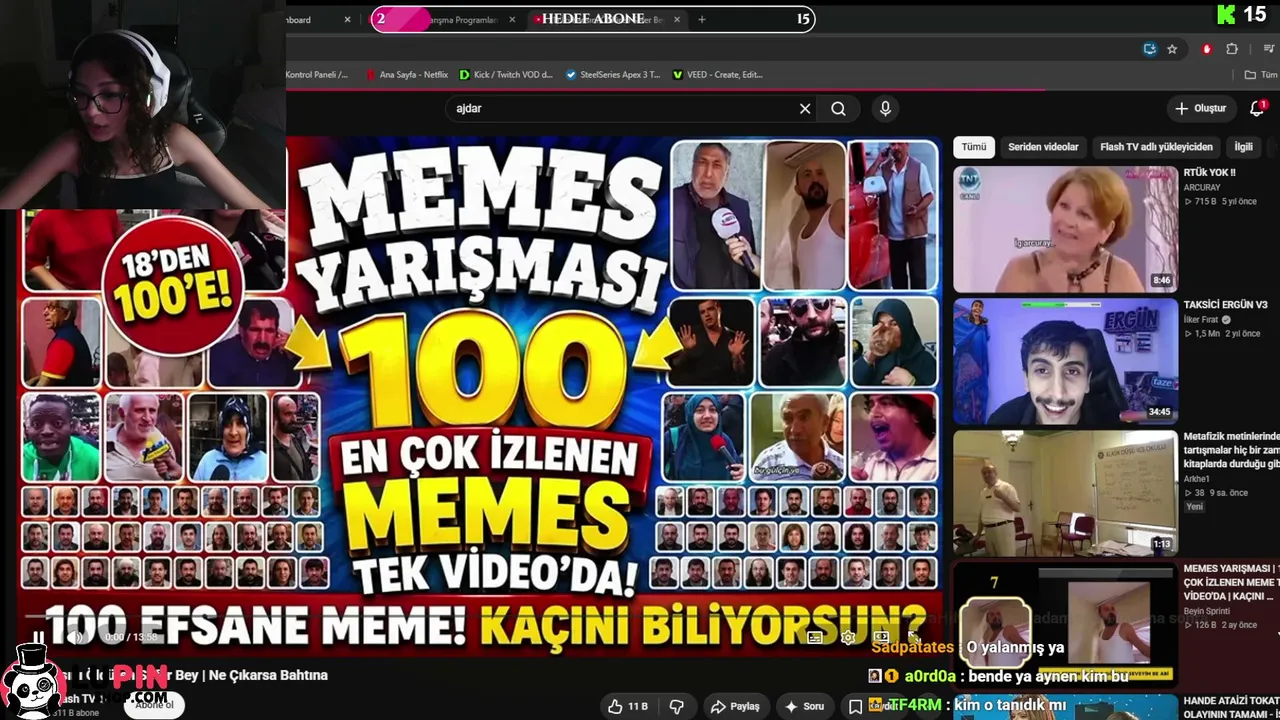
Task: Open the ARCURAY channel name
Action: [x=1202, y=187]
